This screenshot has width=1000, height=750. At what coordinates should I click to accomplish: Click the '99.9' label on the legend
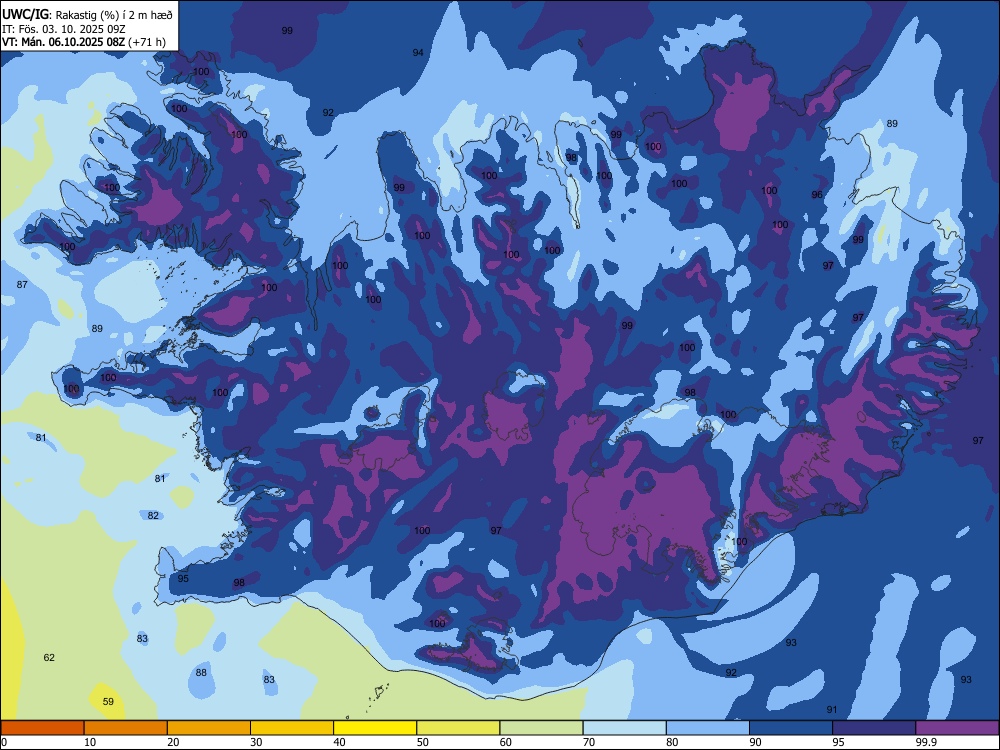(x=925, y=742)
